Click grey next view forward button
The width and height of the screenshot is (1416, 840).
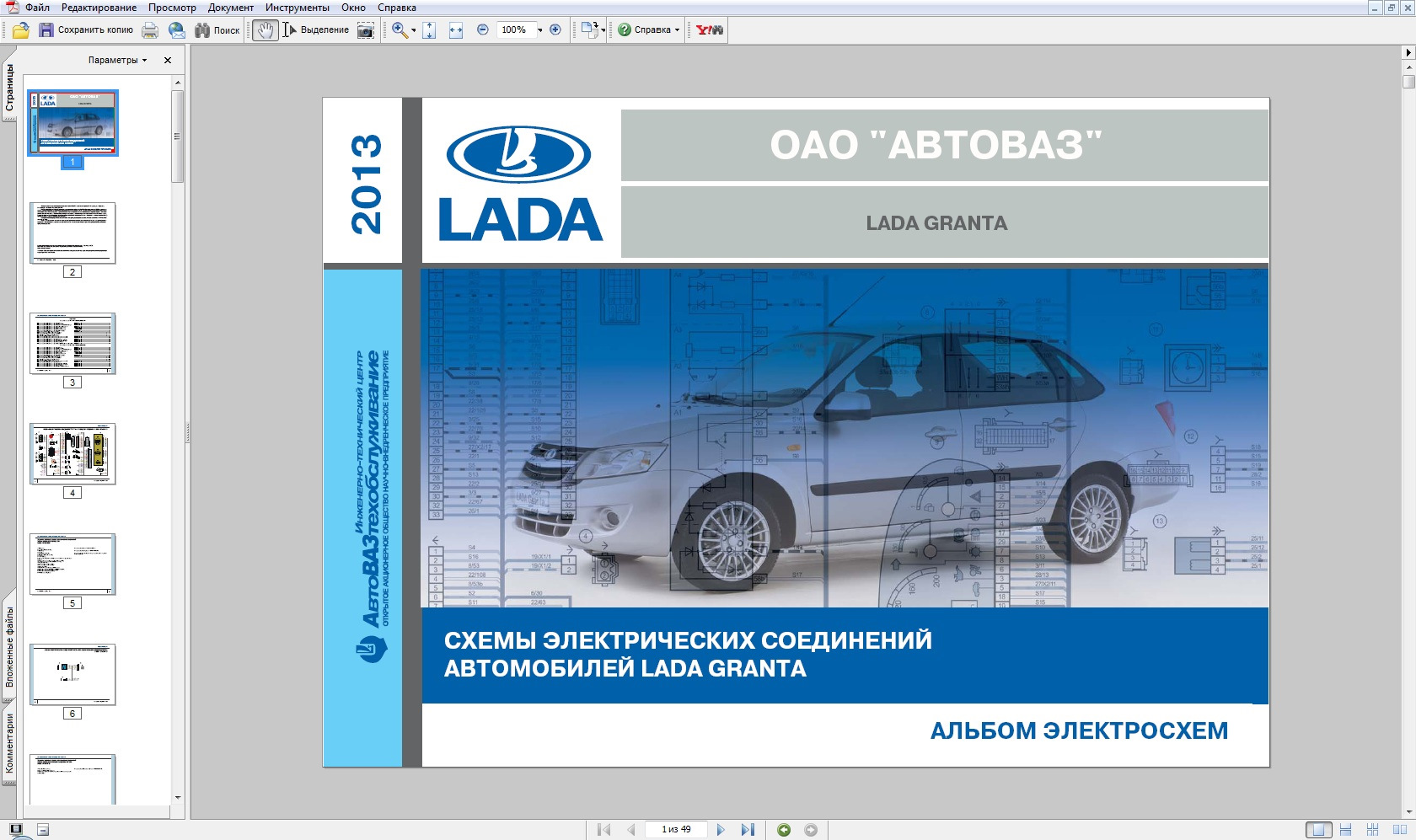(x=811, y=830)
